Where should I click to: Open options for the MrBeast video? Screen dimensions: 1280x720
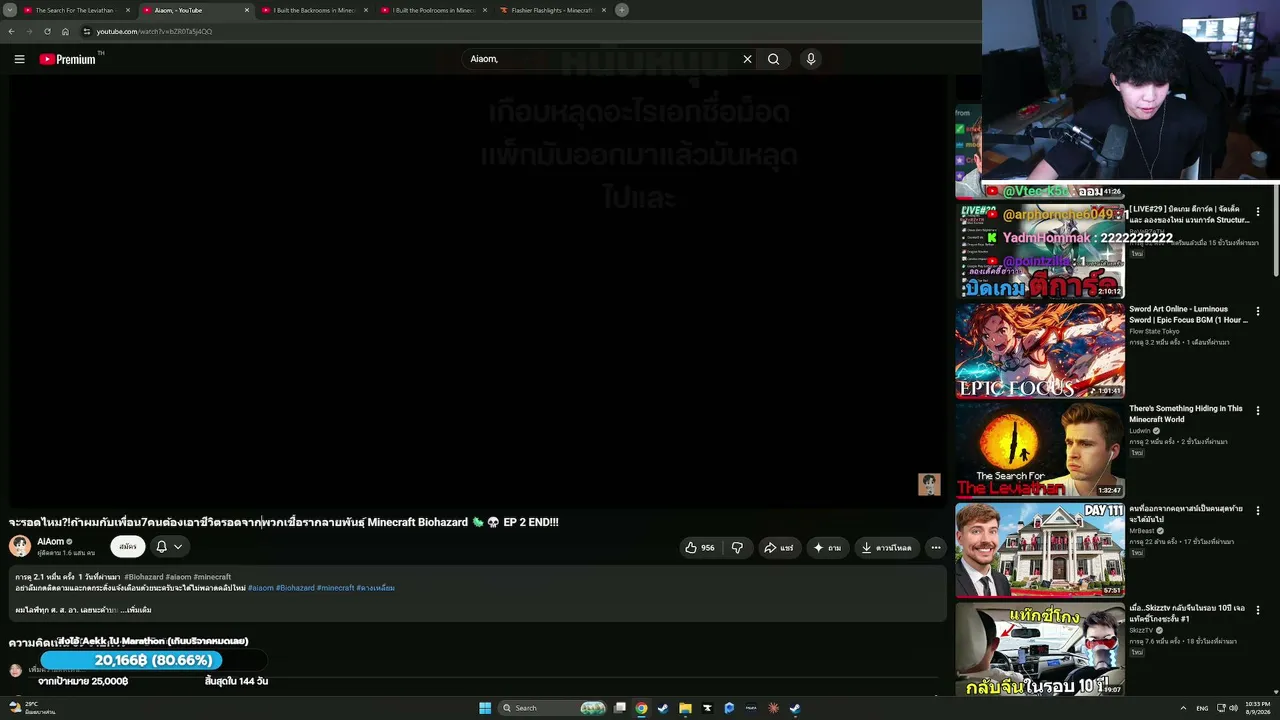(x=1258, y=511)
